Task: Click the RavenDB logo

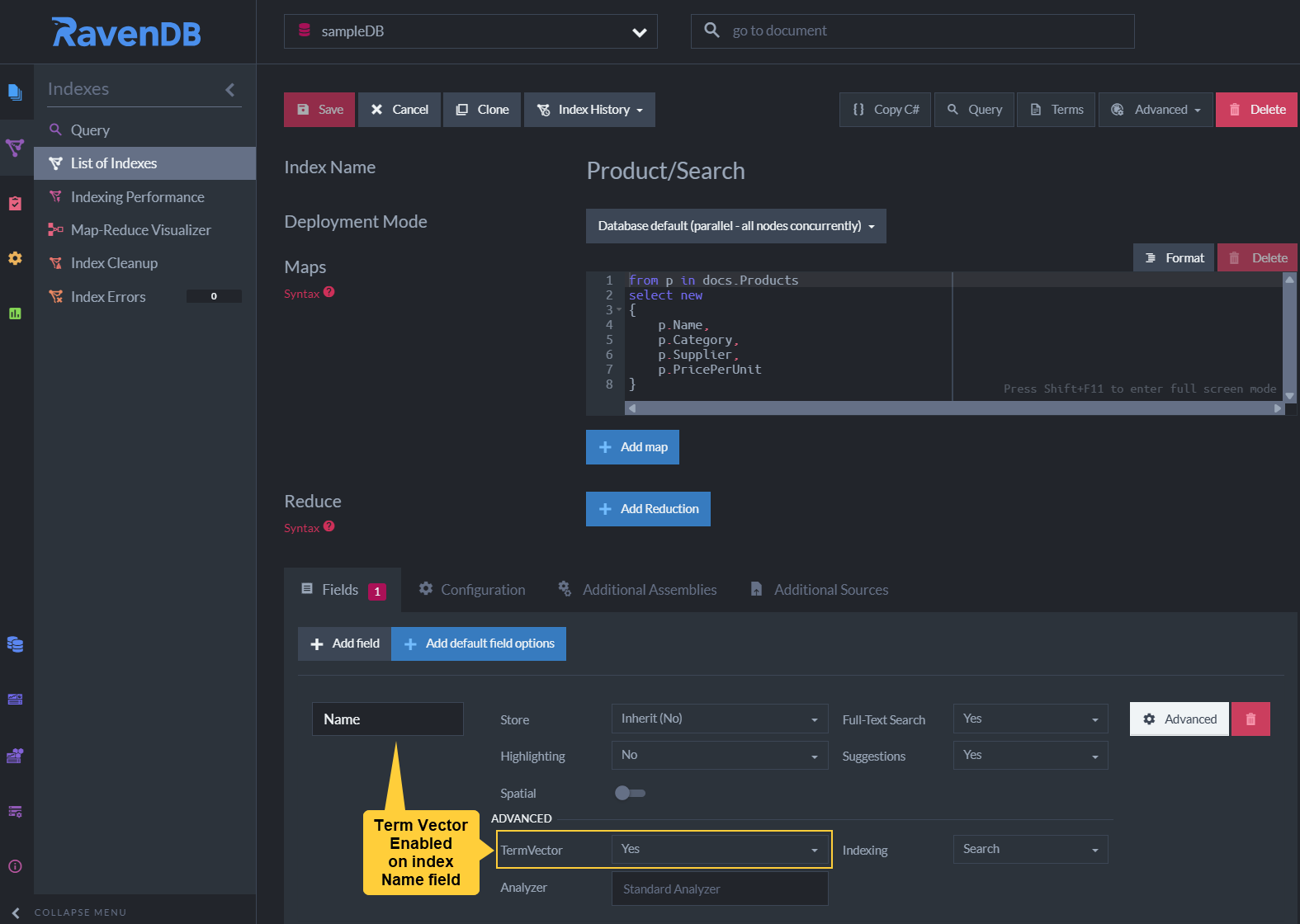Action: tap(126, 32)
